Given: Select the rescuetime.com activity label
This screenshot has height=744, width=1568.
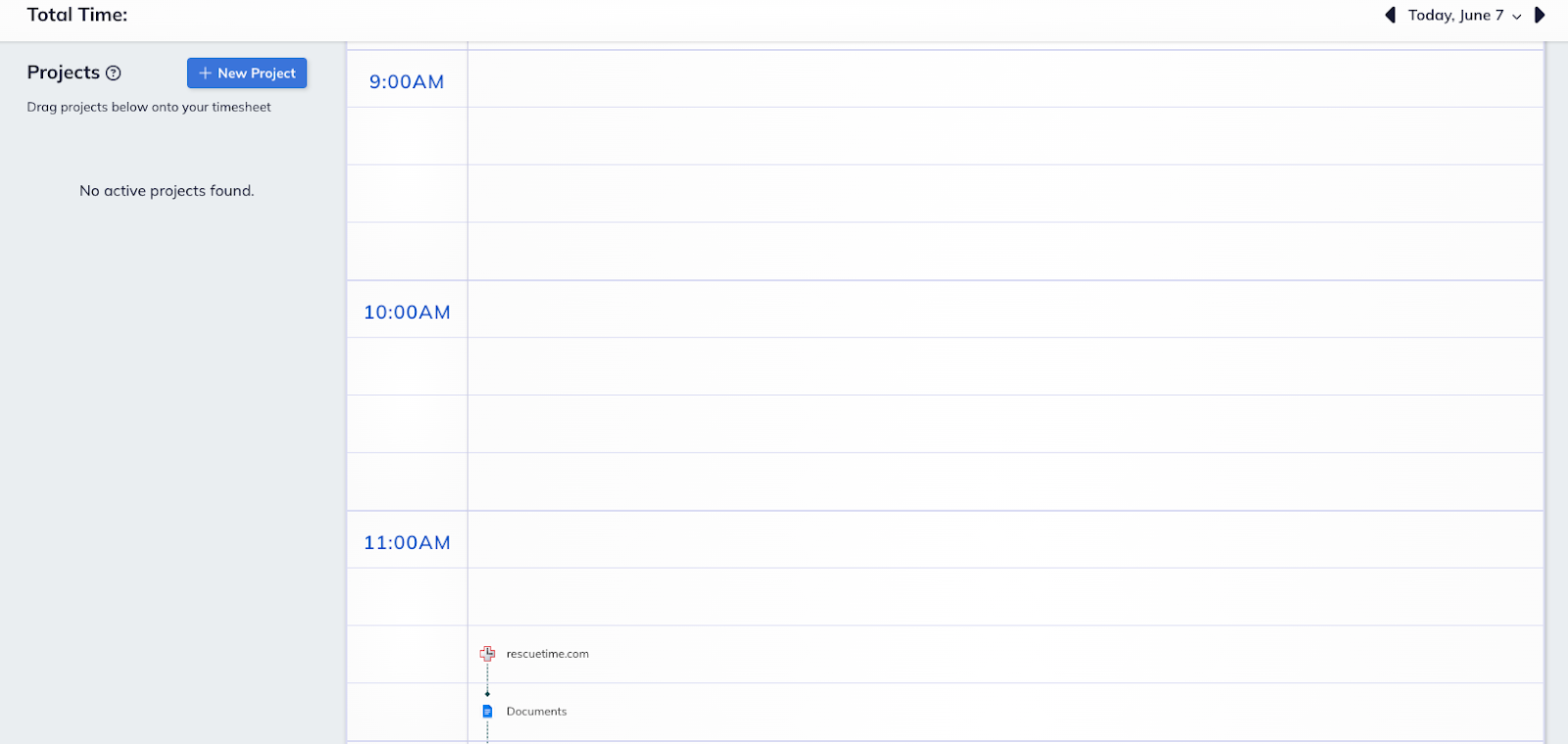Looking at the screenshot, I should click(548, 654).
